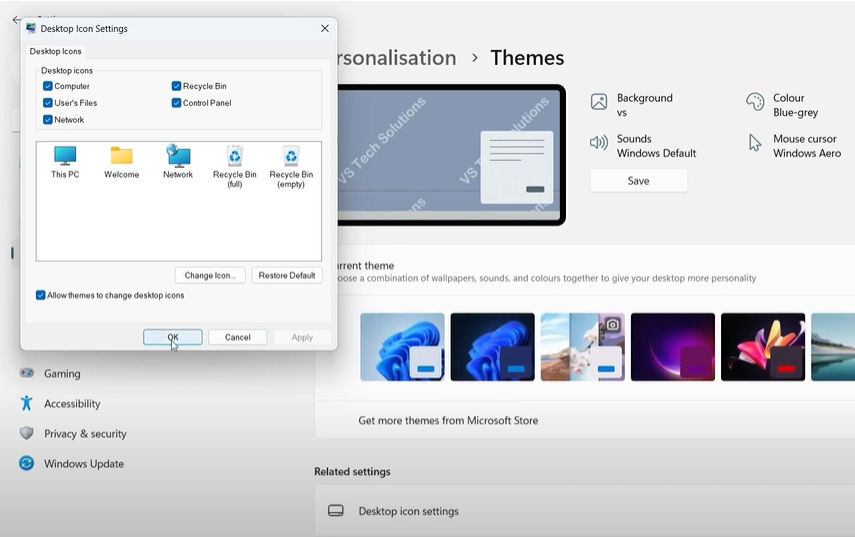Select the purple glow theme thumbnail

pos(673,347)
